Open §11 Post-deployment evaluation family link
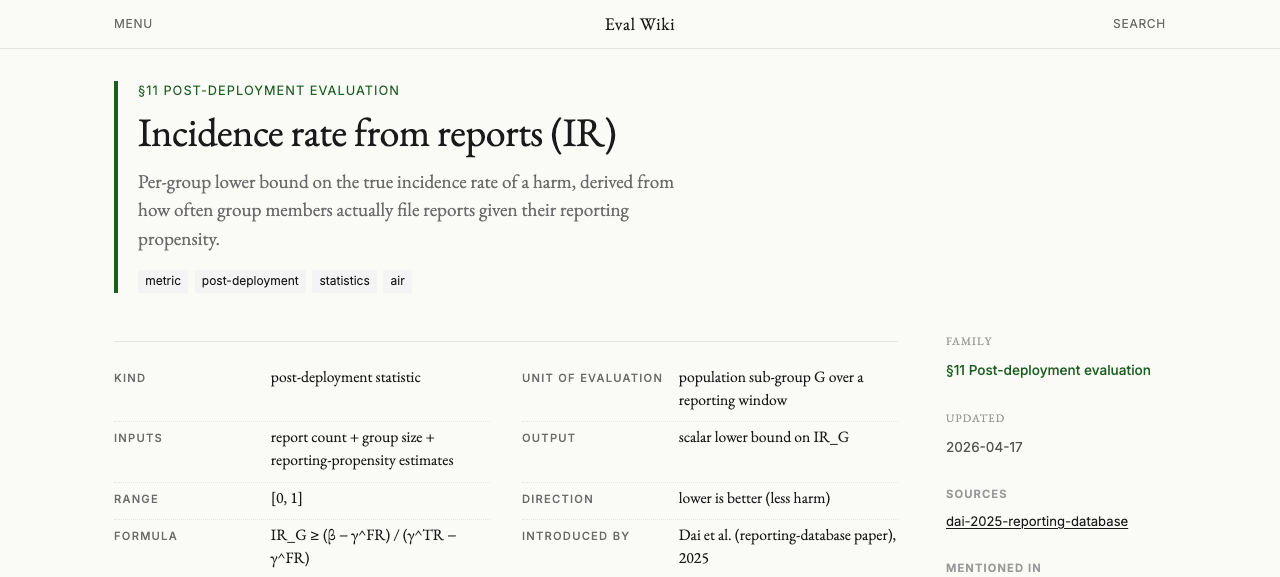The image size is (1280, 577). [x=1048, y=370]
